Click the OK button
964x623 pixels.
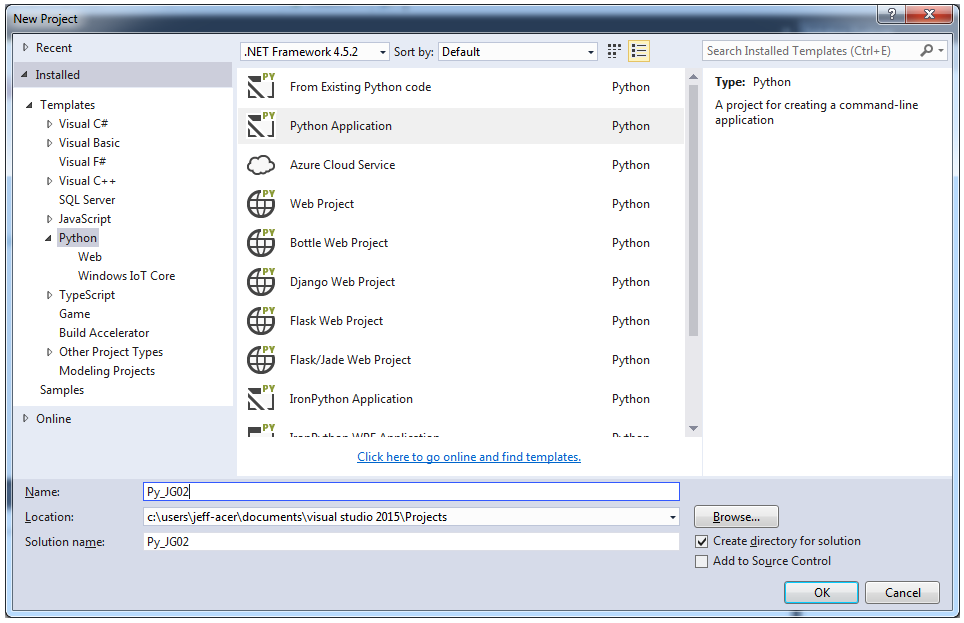(821, 592)
